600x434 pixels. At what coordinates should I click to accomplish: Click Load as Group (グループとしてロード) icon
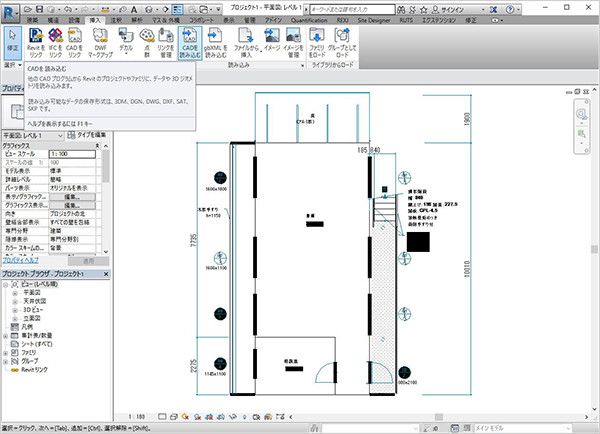[342, 43]
